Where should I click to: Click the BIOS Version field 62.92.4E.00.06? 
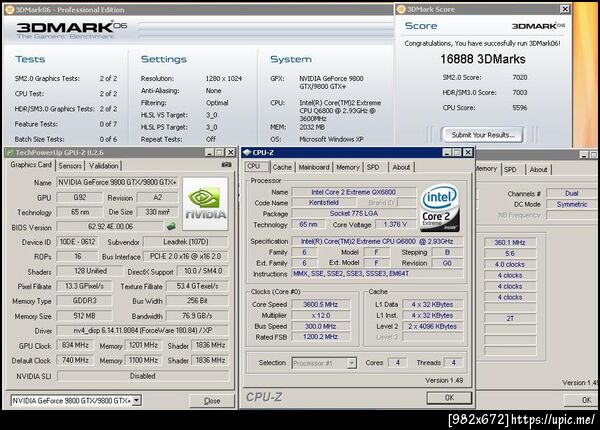[x=110, y=226]
